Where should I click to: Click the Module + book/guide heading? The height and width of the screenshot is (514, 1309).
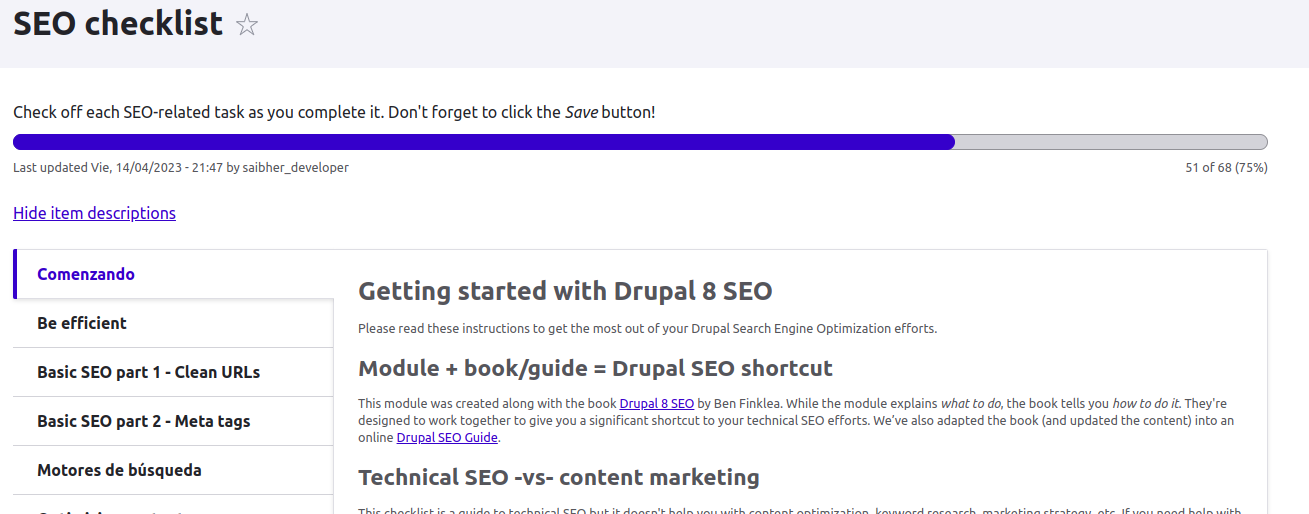(x=595, y=368)
